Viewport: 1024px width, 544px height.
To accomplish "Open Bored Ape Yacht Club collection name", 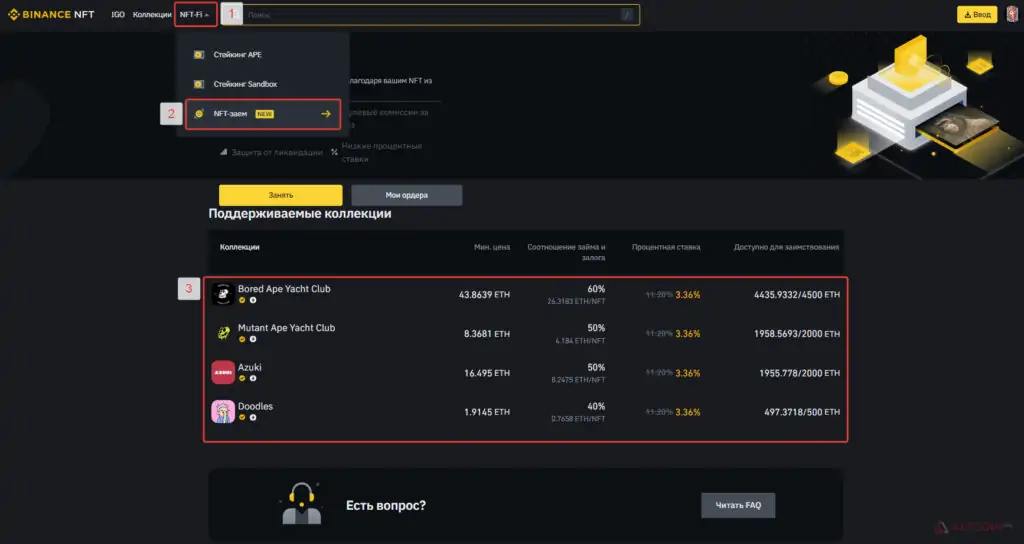I will tap(284, 289).
